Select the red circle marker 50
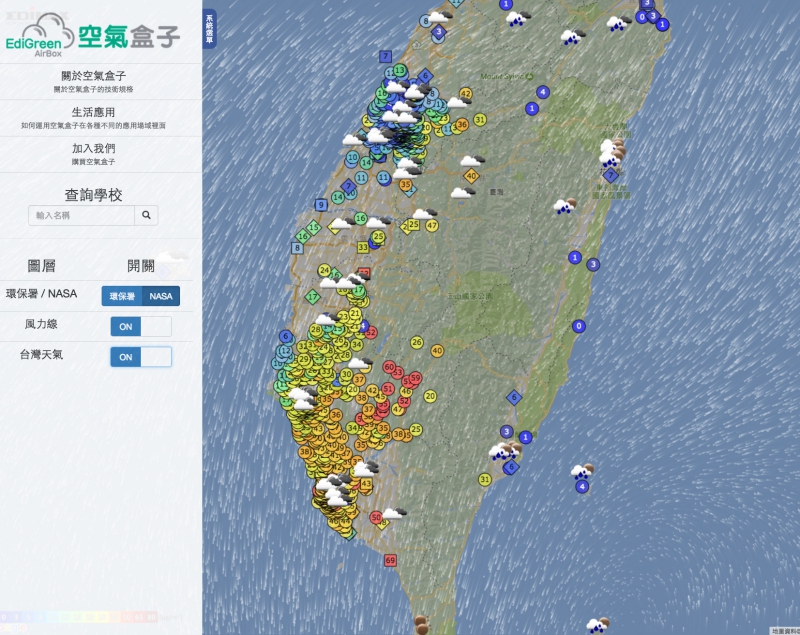The image size is (800, 635). coord(376,517)
